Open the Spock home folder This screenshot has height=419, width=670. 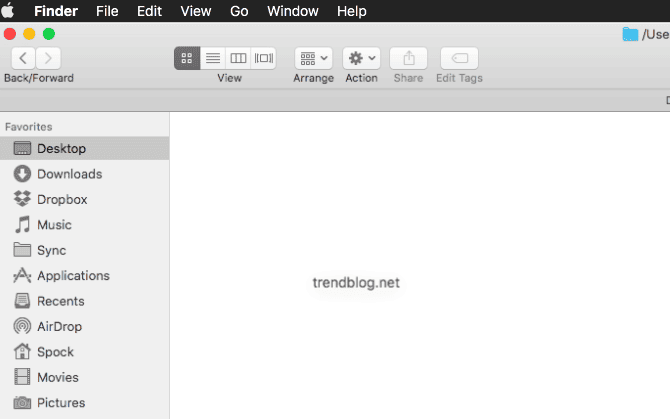[55, 352]
